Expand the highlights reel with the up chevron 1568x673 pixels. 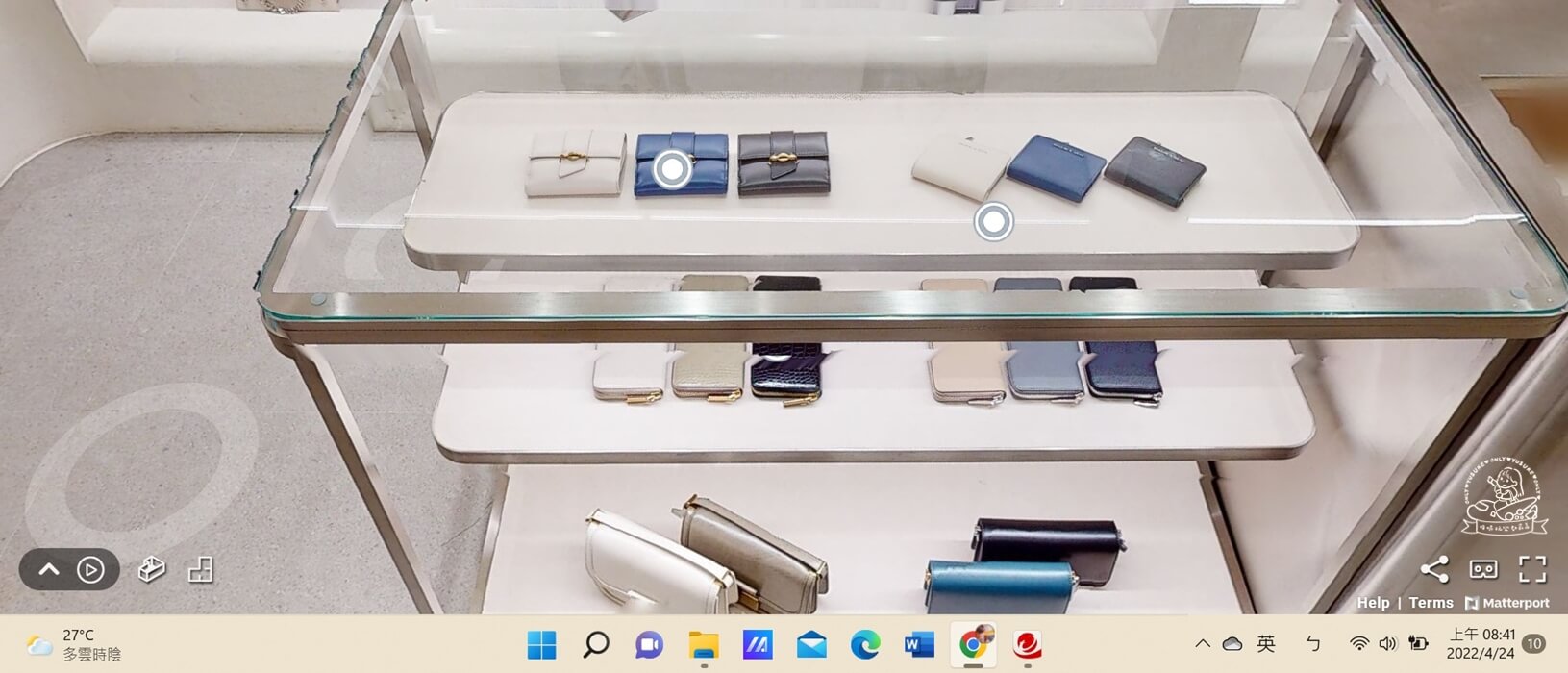(49, 569)
